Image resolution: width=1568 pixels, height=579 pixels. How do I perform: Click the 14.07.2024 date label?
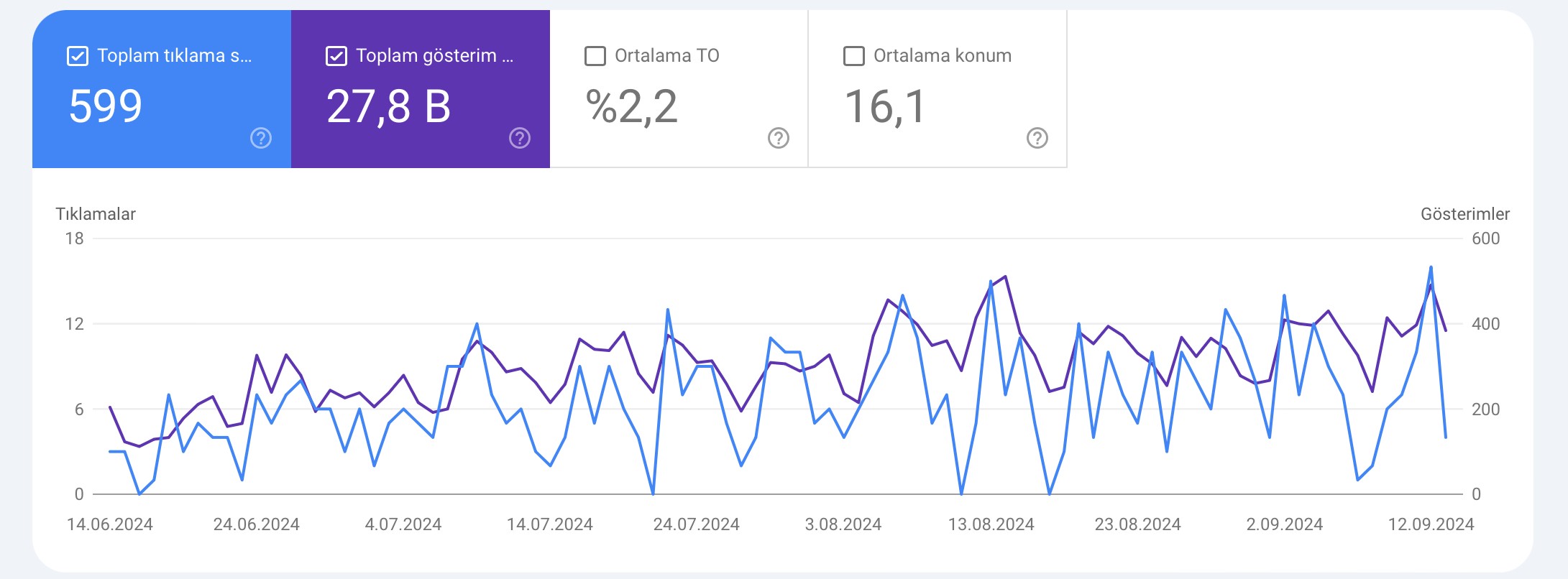click(x=550, y=524)
